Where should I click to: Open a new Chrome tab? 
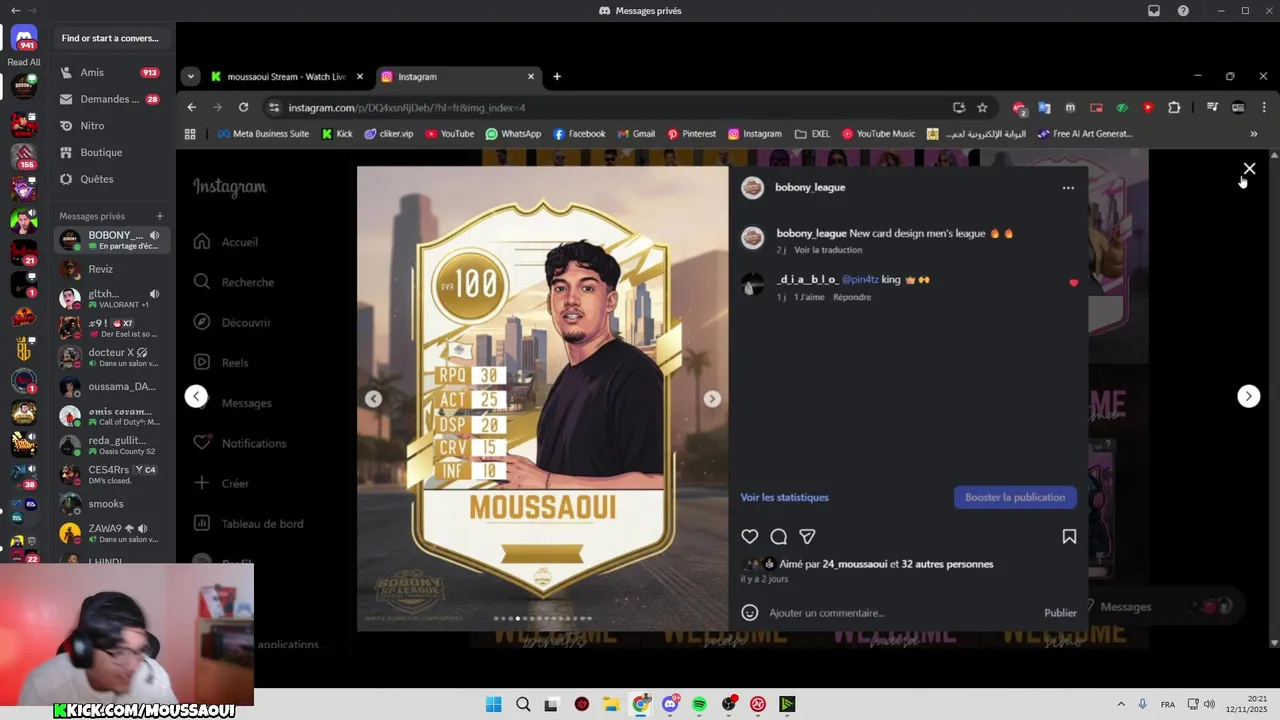(557, 76)
